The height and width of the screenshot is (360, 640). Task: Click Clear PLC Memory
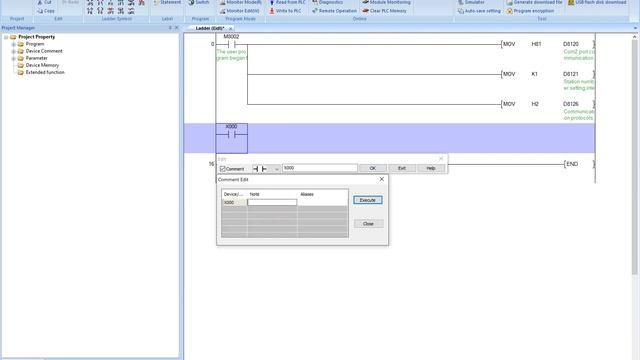pos(384,11)
